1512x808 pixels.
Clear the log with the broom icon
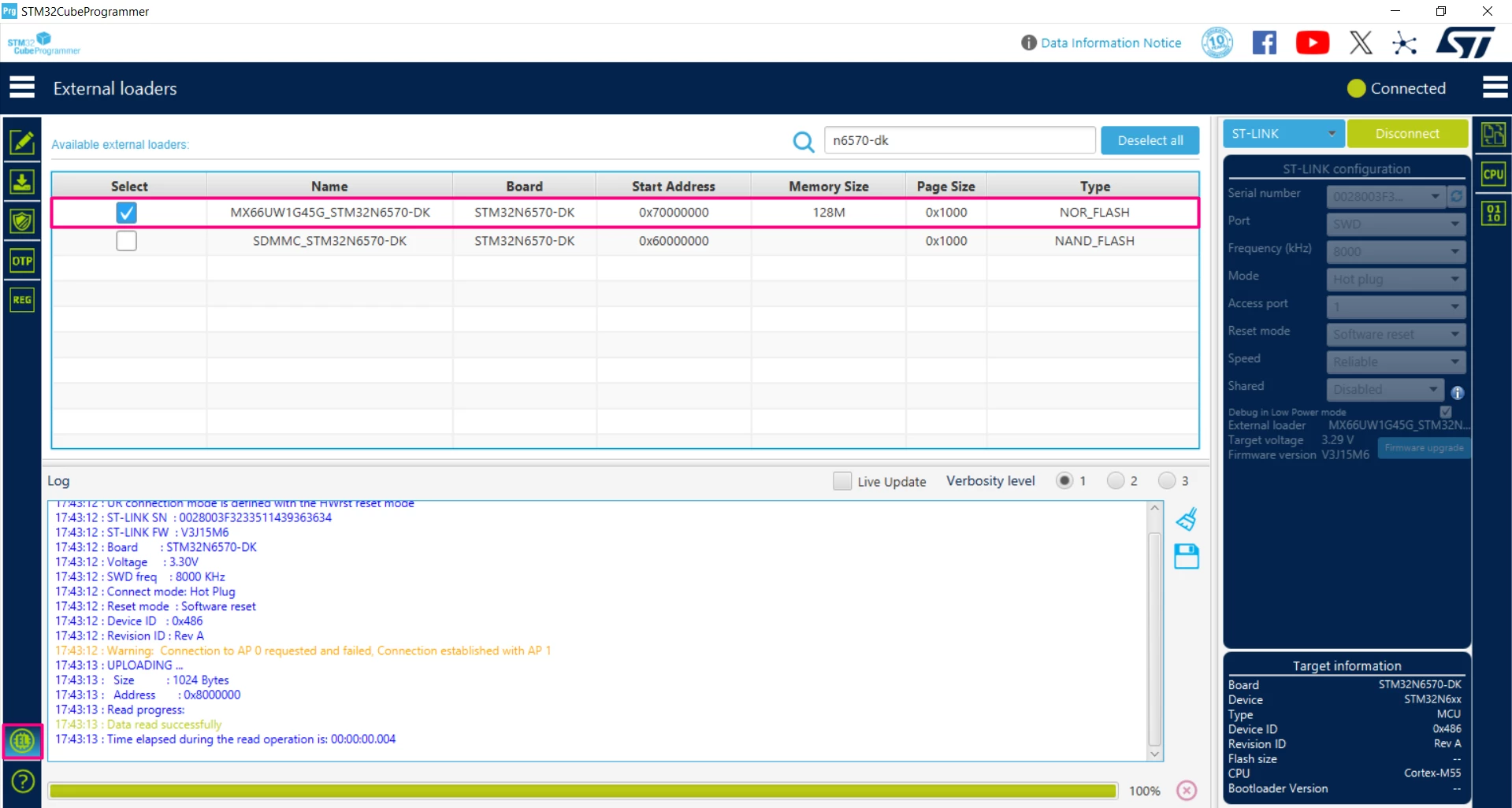click(x=1187, y=519)
